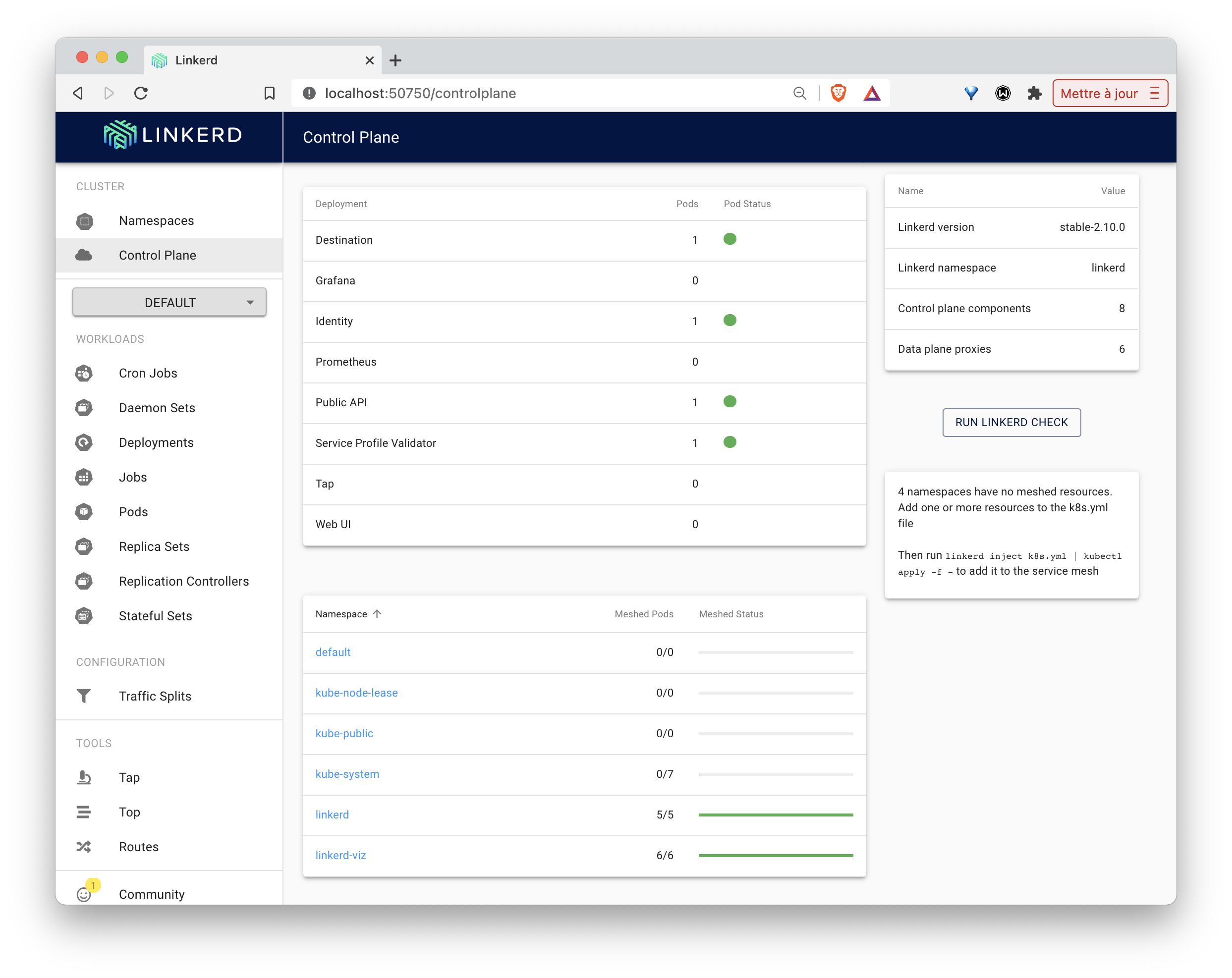
Task: Open the kube-node-lease namespace link
Action: (357, 692)
